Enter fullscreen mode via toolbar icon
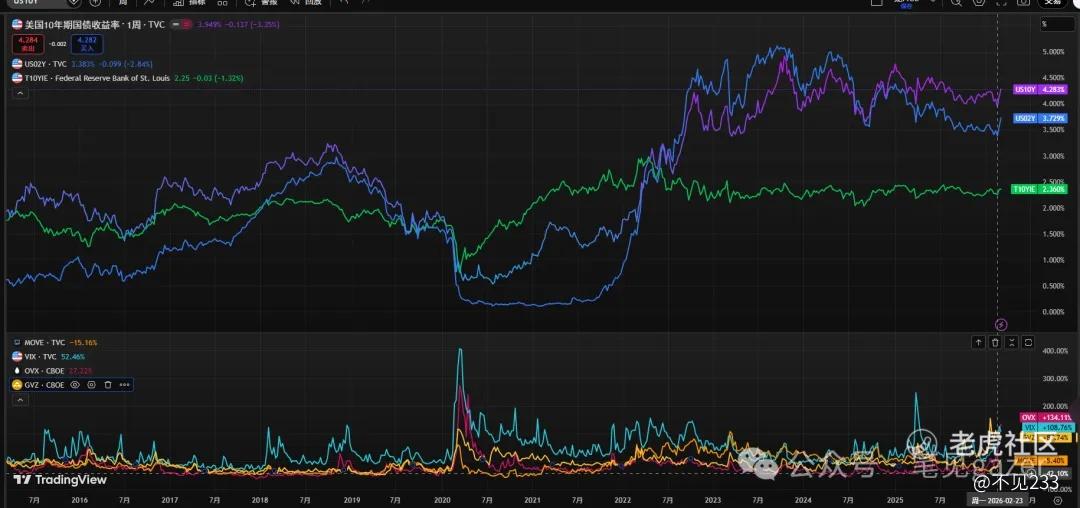 click(x=1000, y=3)
